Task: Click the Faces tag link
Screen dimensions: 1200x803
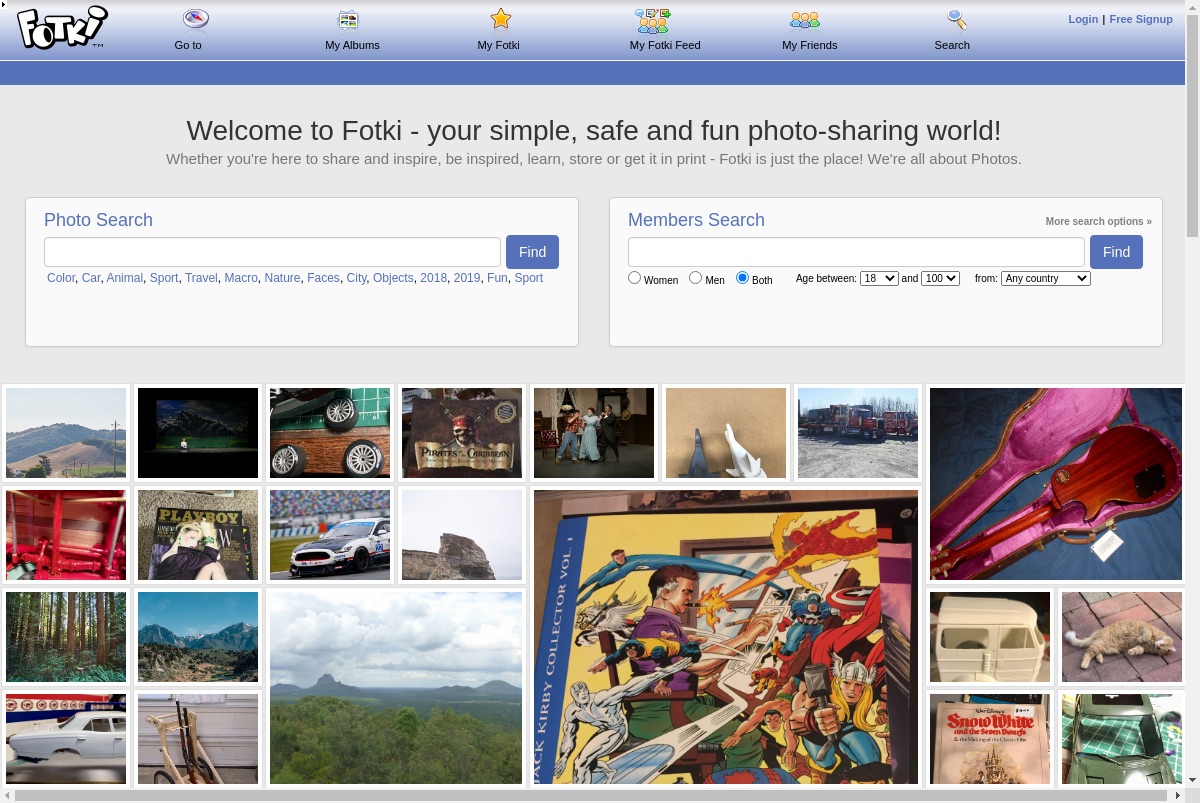Action: point(323,278)
